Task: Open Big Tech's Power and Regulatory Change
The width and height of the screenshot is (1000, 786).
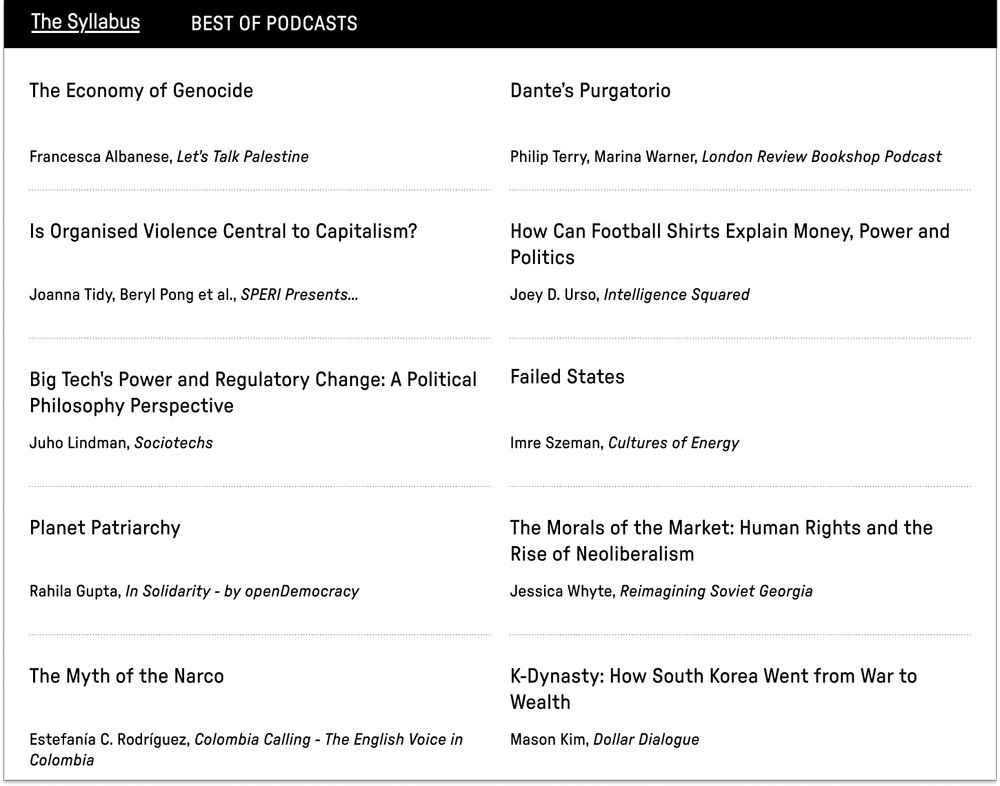Action: click(x=253, y=392)
